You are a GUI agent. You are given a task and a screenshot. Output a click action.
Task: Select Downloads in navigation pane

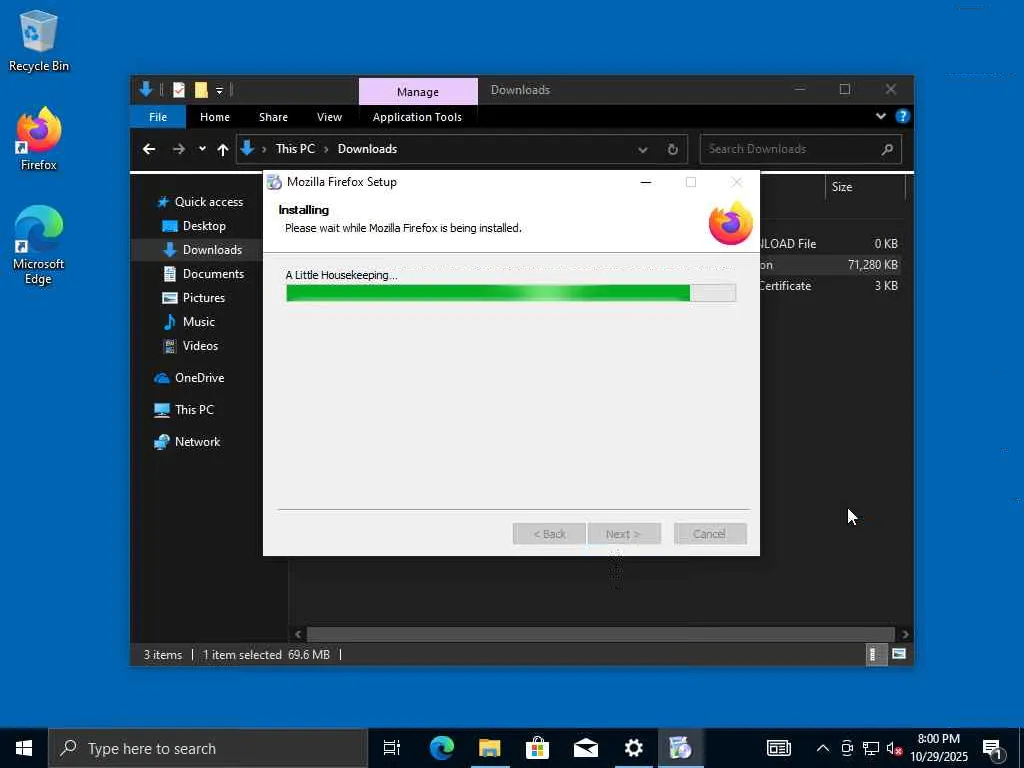pos(202,249)
